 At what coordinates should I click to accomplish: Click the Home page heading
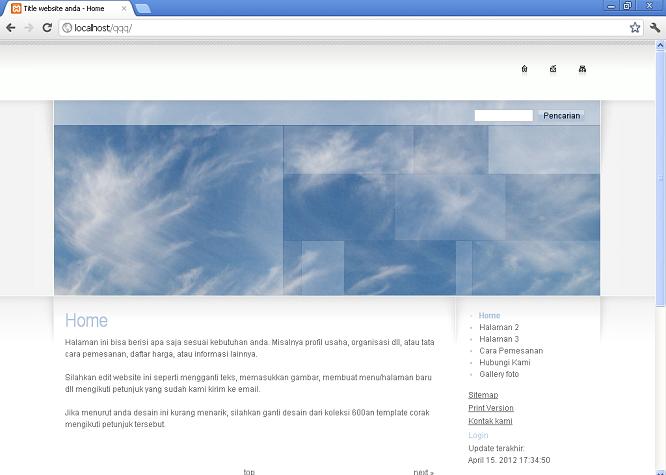(x=86, y=320)
